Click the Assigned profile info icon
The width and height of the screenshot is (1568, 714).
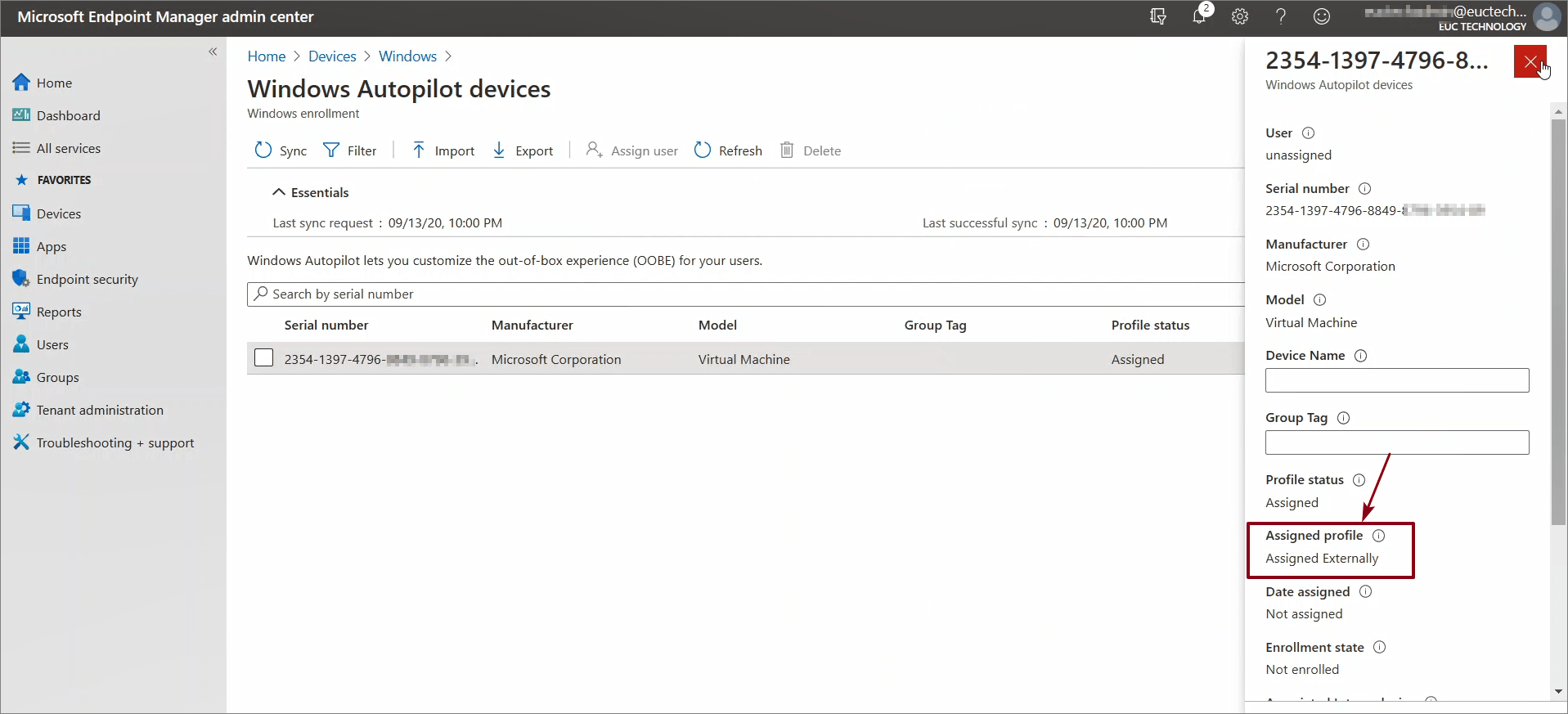pyautogui.click(x=1378, y=535)
